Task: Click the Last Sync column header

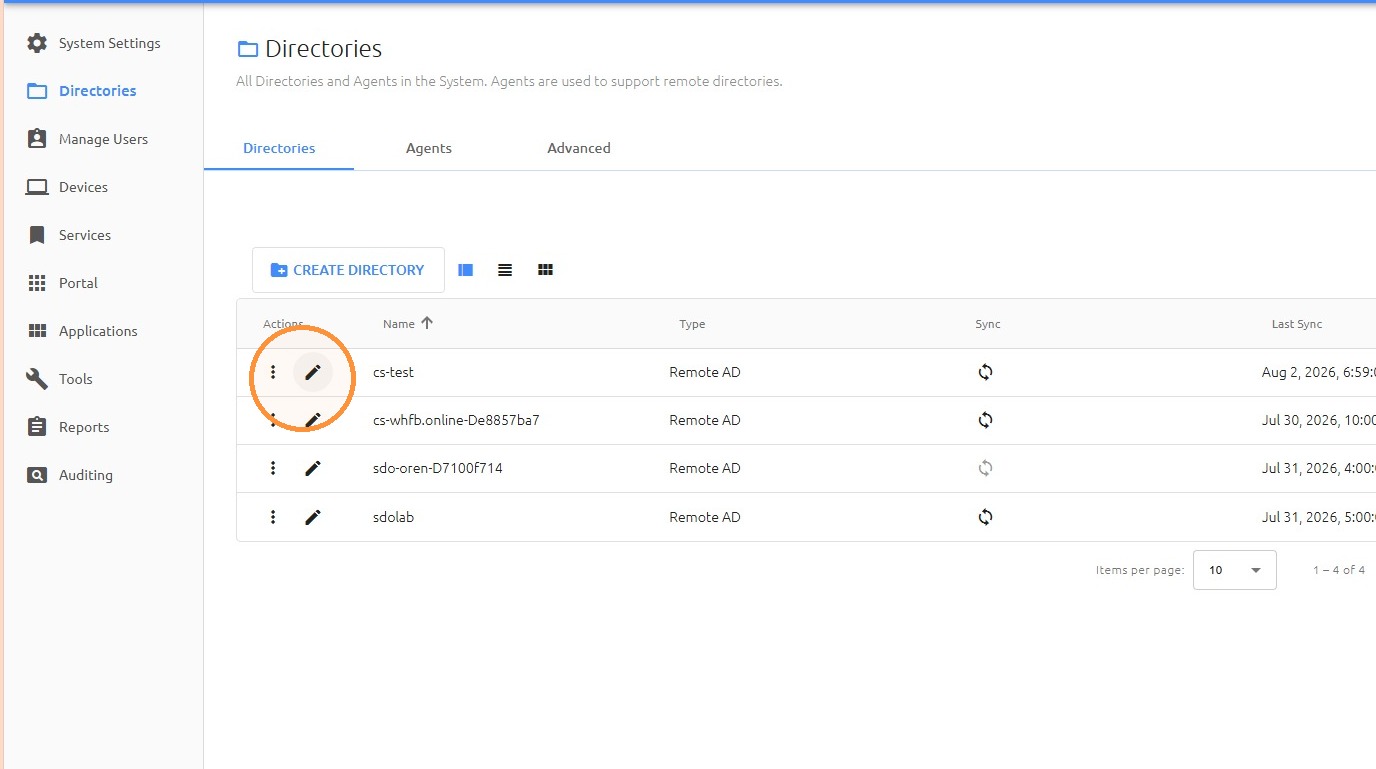Action: [x=1297, y=324]
